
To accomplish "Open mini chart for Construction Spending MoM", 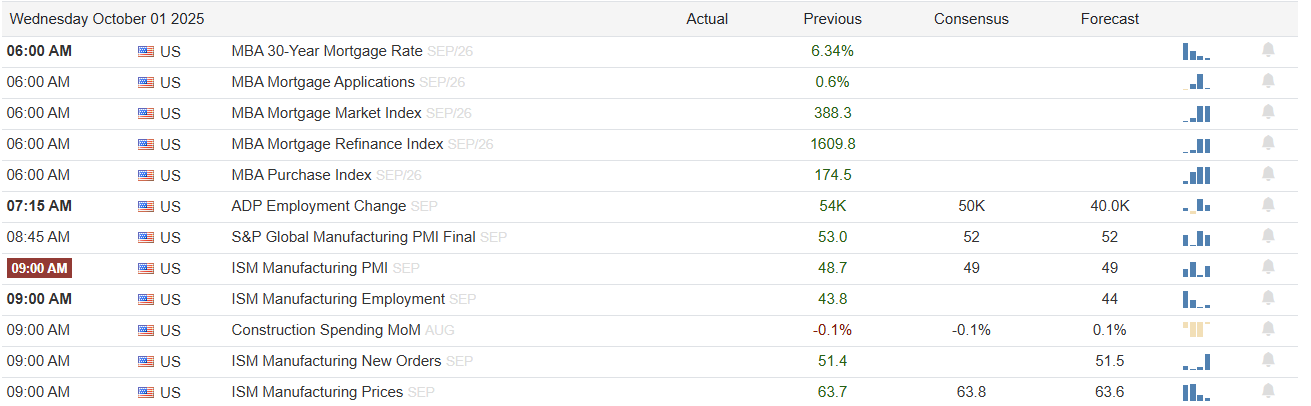I will click(x=1196, y=329).
